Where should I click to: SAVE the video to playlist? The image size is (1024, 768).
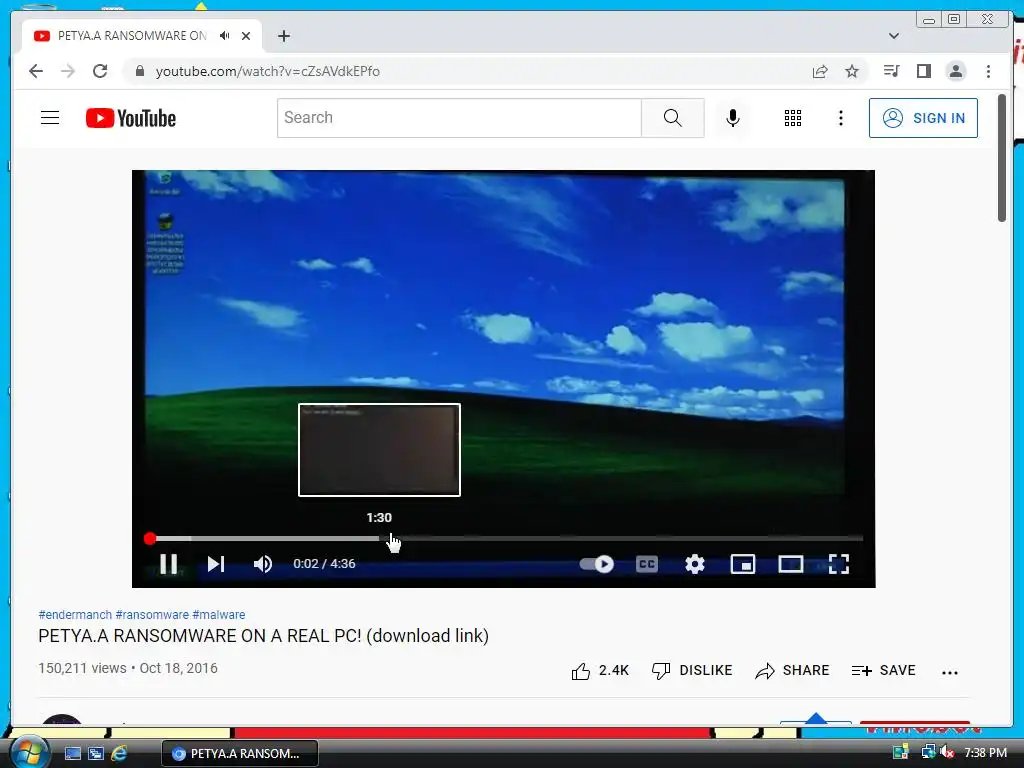884,671
